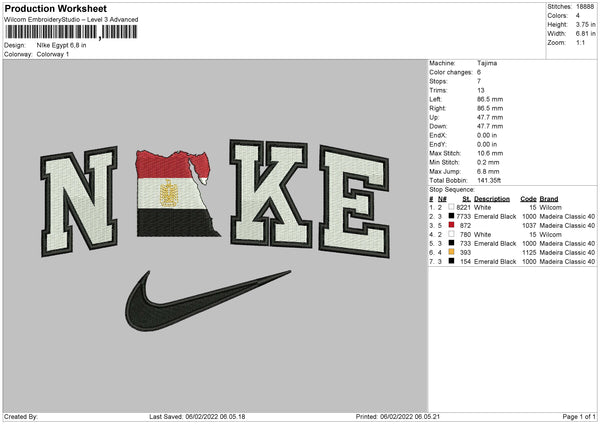Click the embroidered letter N in the design
600x424 pixels.
[x=79, y=201]
